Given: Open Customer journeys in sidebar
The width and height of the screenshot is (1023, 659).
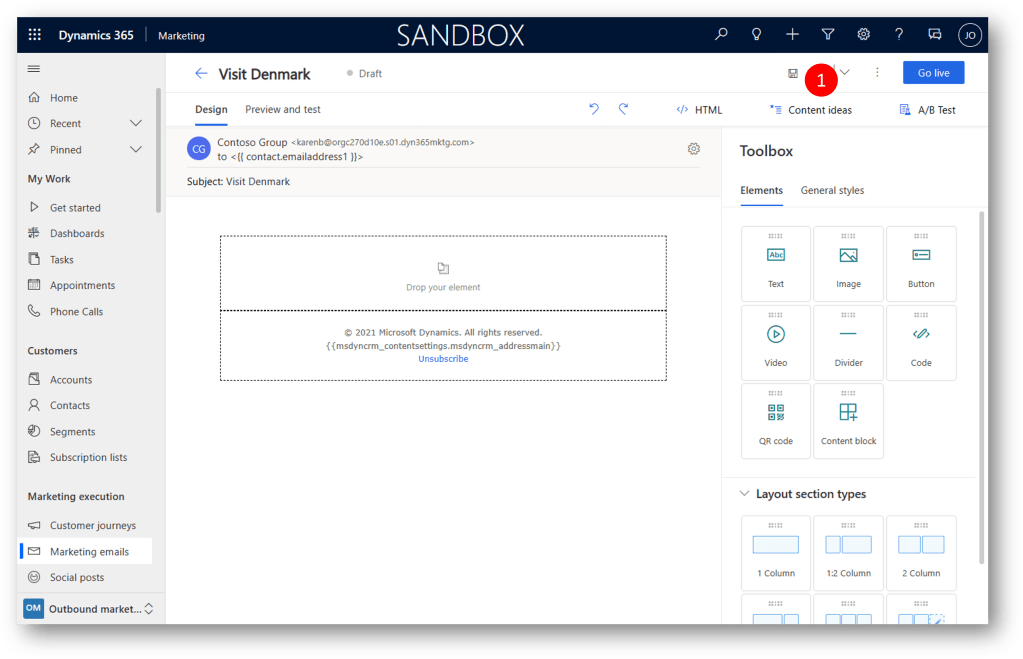Looking at the screenshot, I should pos(93,525).
